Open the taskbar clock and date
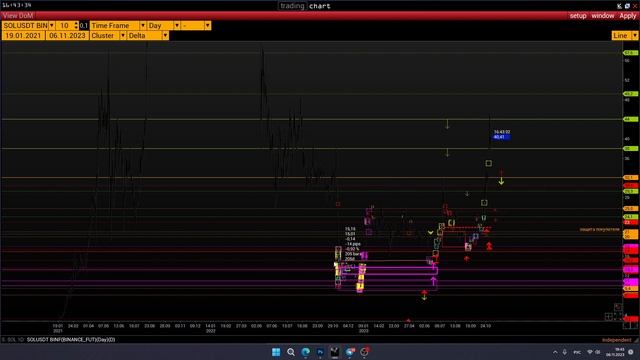This screenshot has width=640, height=360. pos(616,352)
